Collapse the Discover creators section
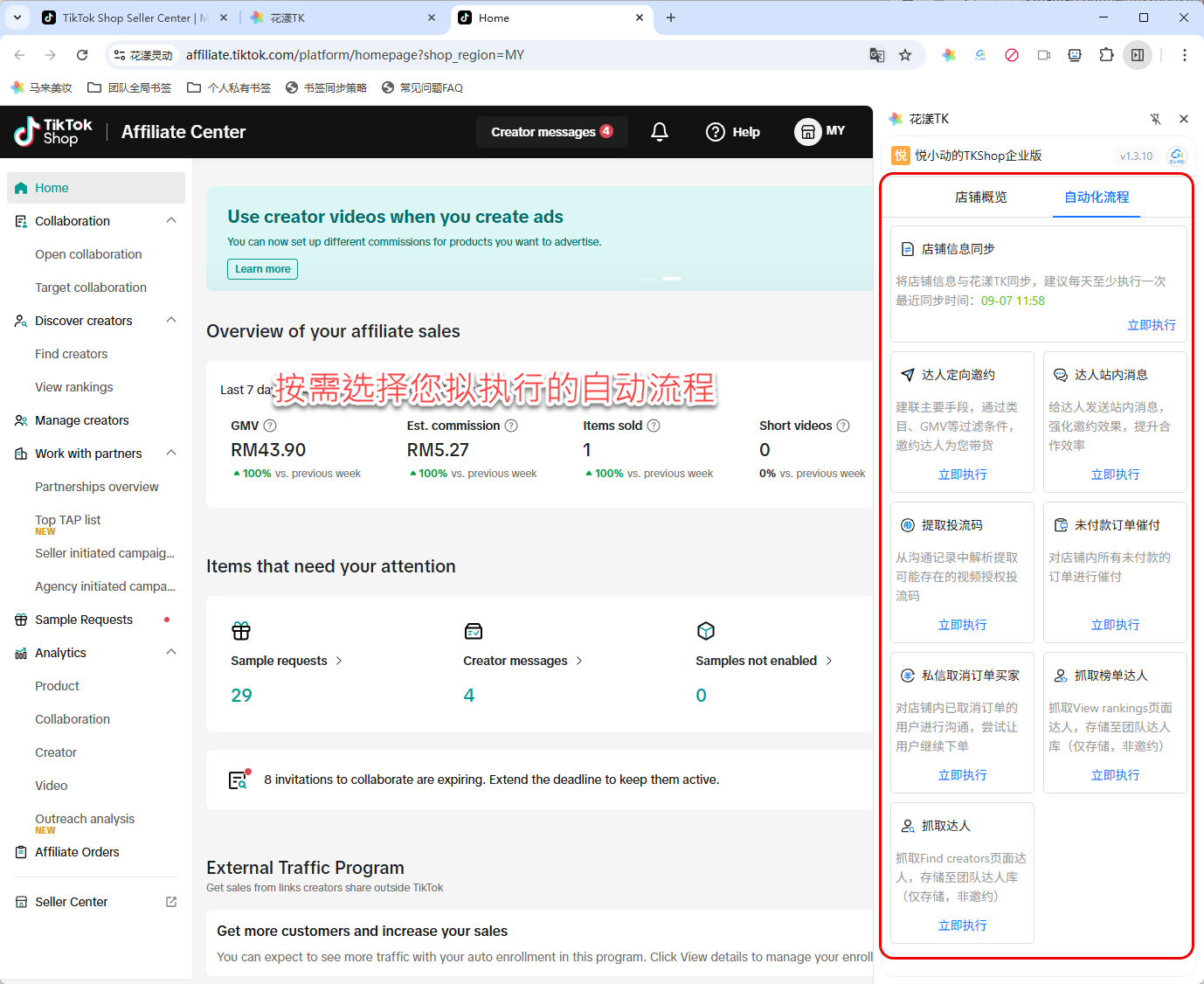 pyautogui.click(x=171, y=321)
